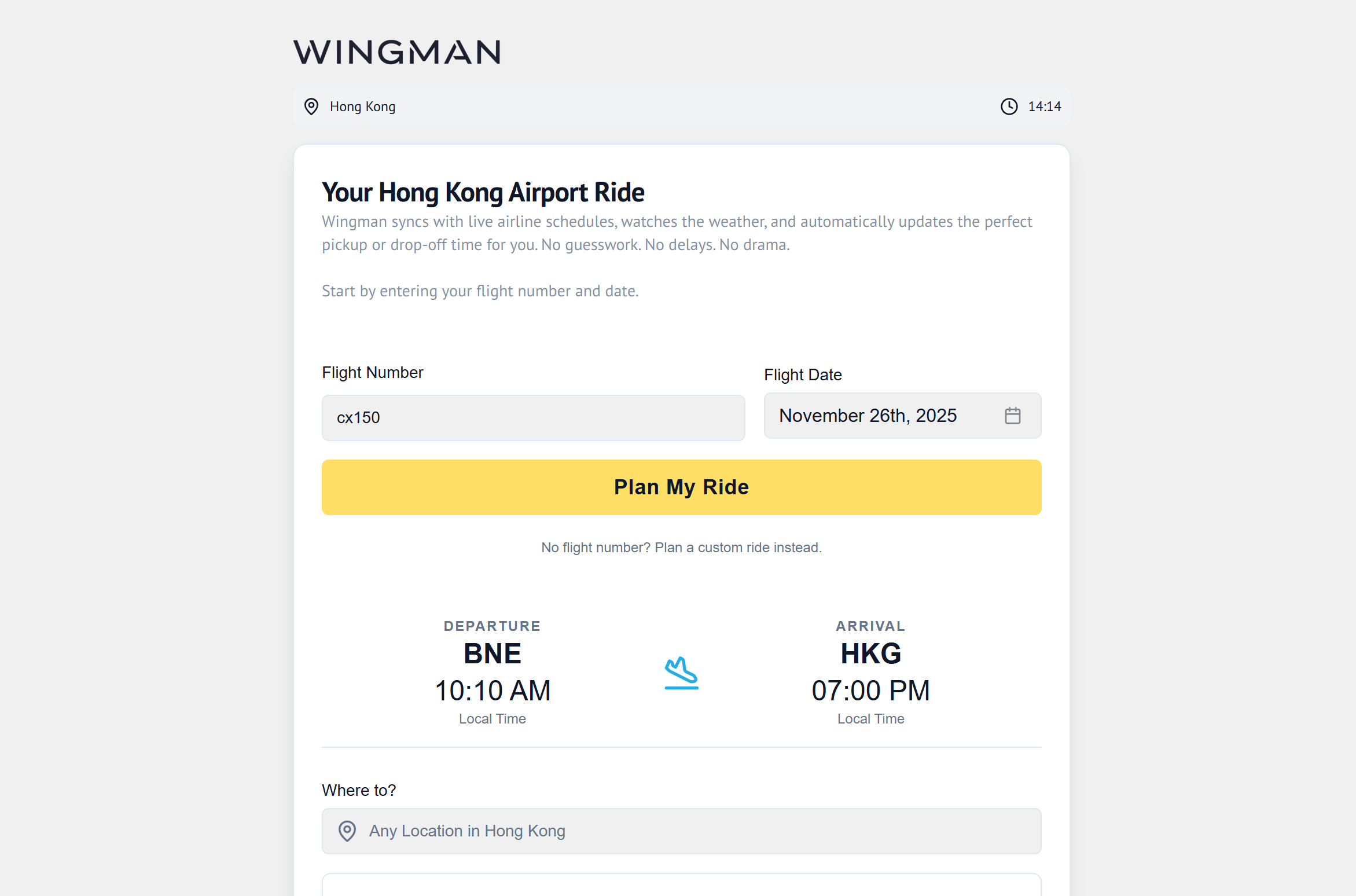This screenshot has width=1356, height=896.
Task: Click the BNE departure code
Action: pos(492,653)
